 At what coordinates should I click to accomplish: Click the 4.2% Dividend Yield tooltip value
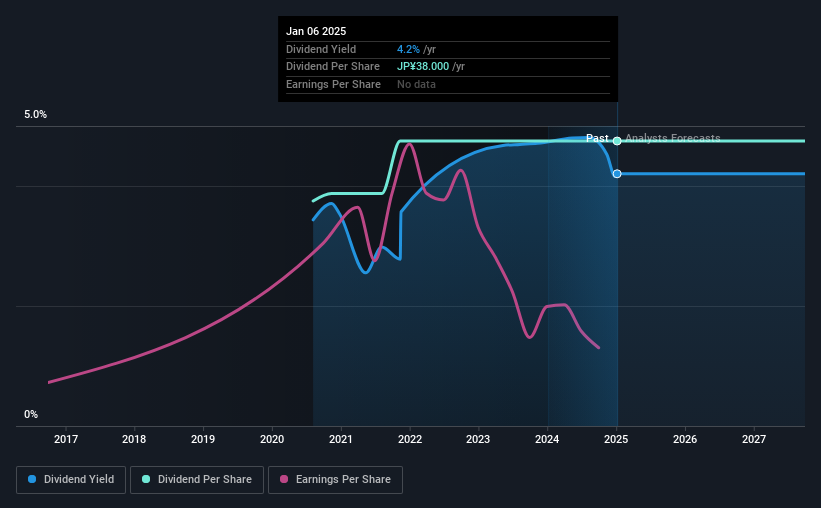tap(408, 49)
